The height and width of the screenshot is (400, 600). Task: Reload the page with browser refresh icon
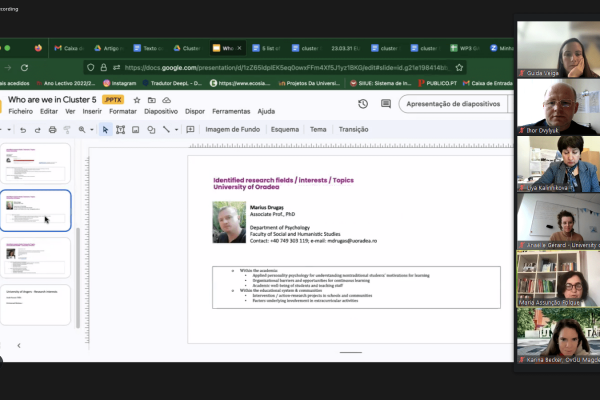click(x=24, y=68)
